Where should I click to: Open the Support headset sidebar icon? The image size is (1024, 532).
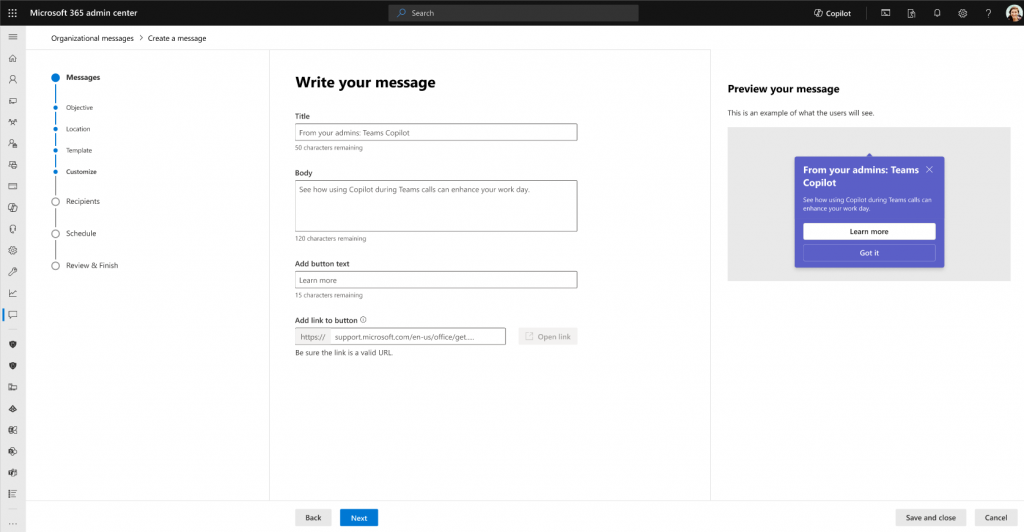12,229
